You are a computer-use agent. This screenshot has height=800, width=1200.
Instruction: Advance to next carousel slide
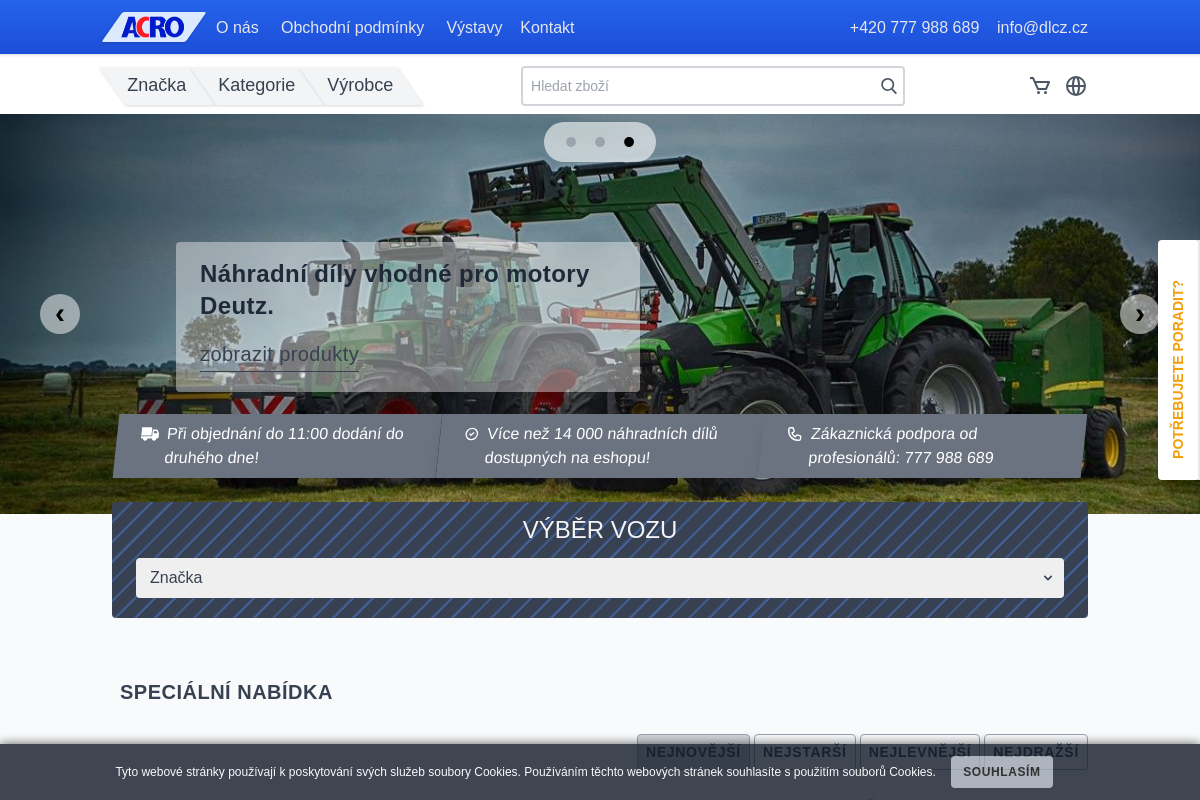click(x=1139, y=314)
